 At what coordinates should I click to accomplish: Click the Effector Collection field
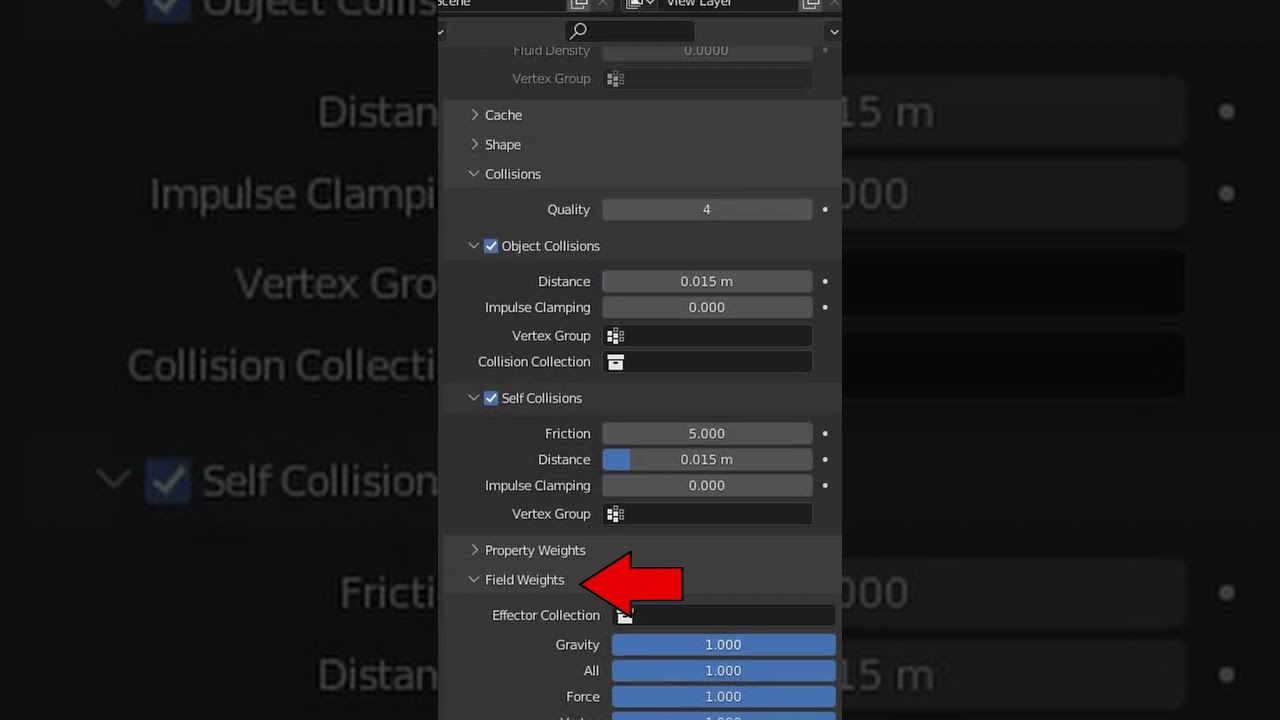point(723,616)
